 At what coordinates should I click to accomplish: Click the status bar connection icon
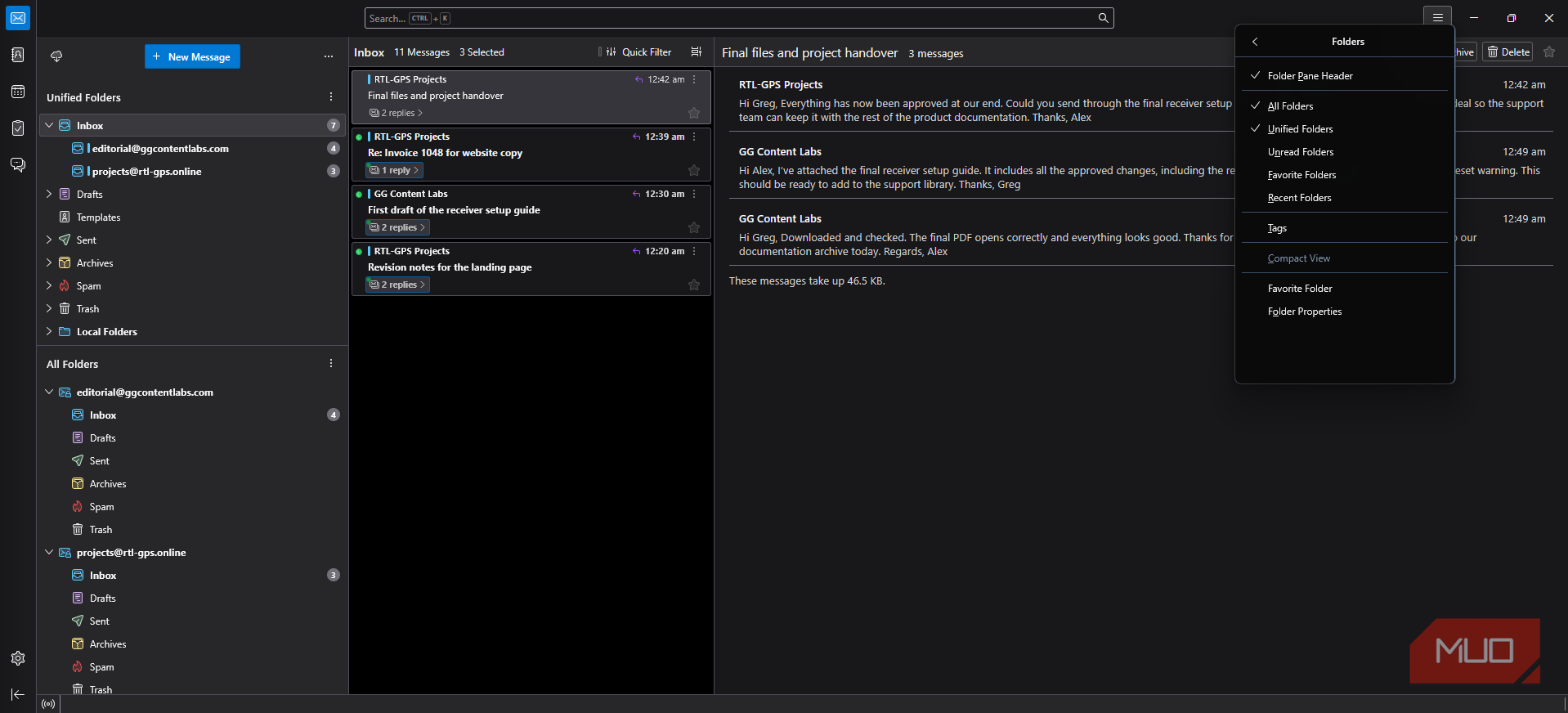[x=48, y=704]
